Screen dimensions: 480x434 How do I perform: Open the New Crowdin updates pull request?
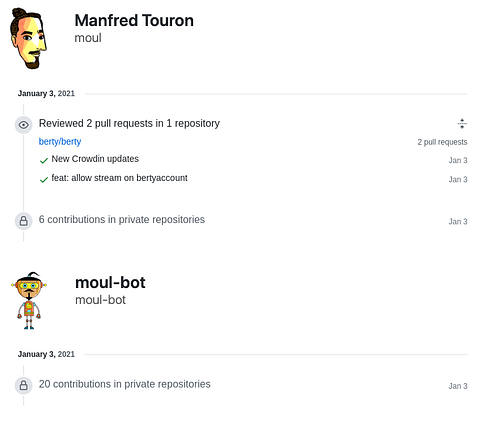(95, 159)
